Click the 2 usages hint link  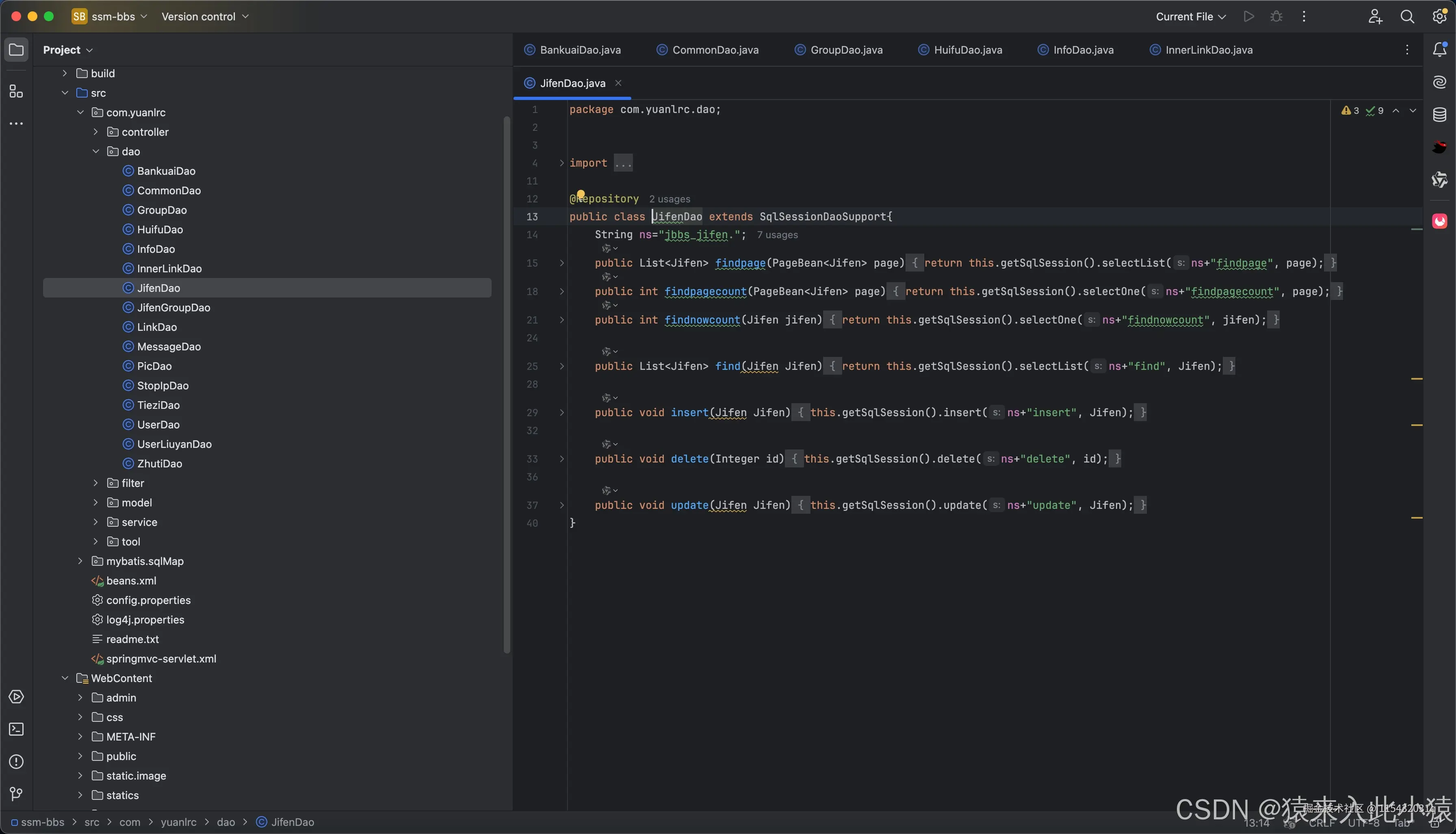[669, 199]
